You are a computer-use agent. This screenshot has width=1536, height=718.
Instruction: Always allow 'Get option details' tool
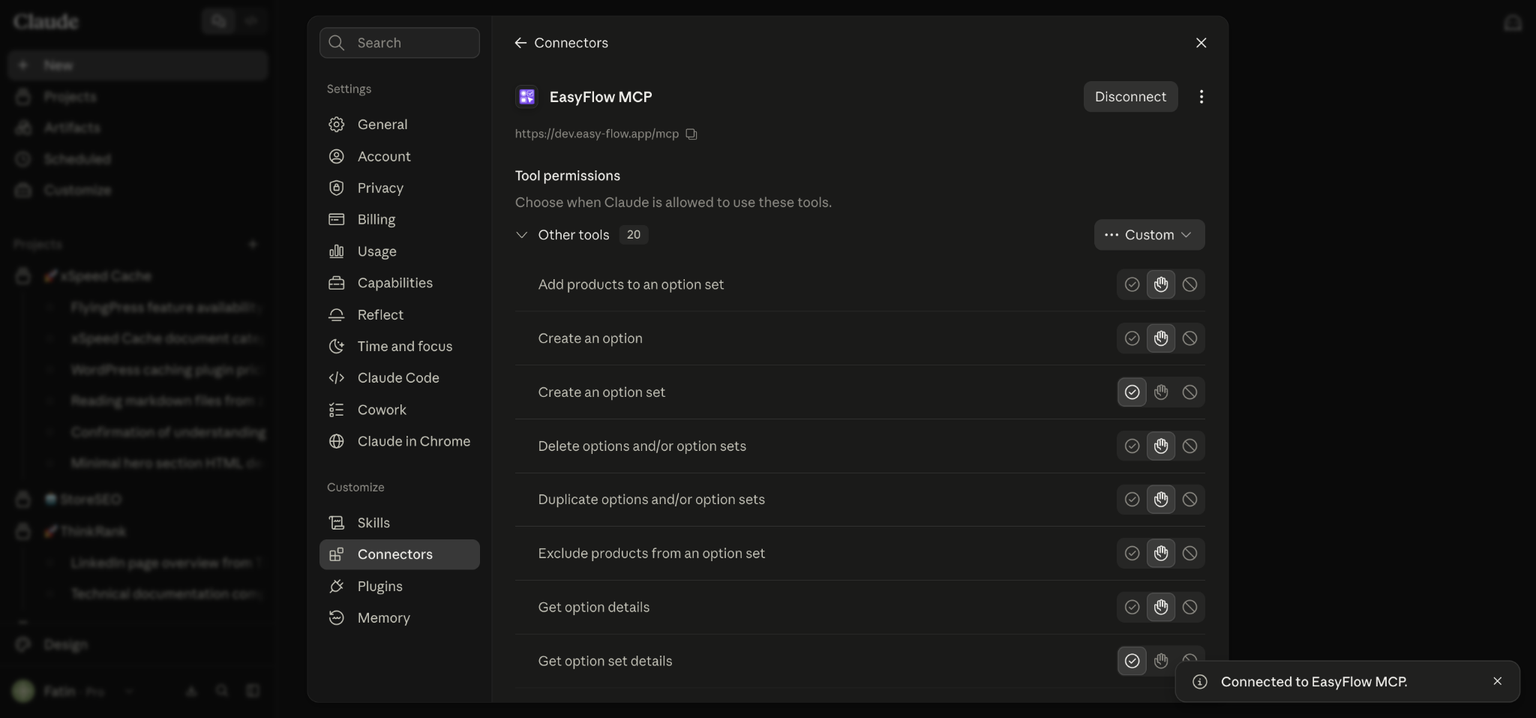click(x=1132, y=608)
